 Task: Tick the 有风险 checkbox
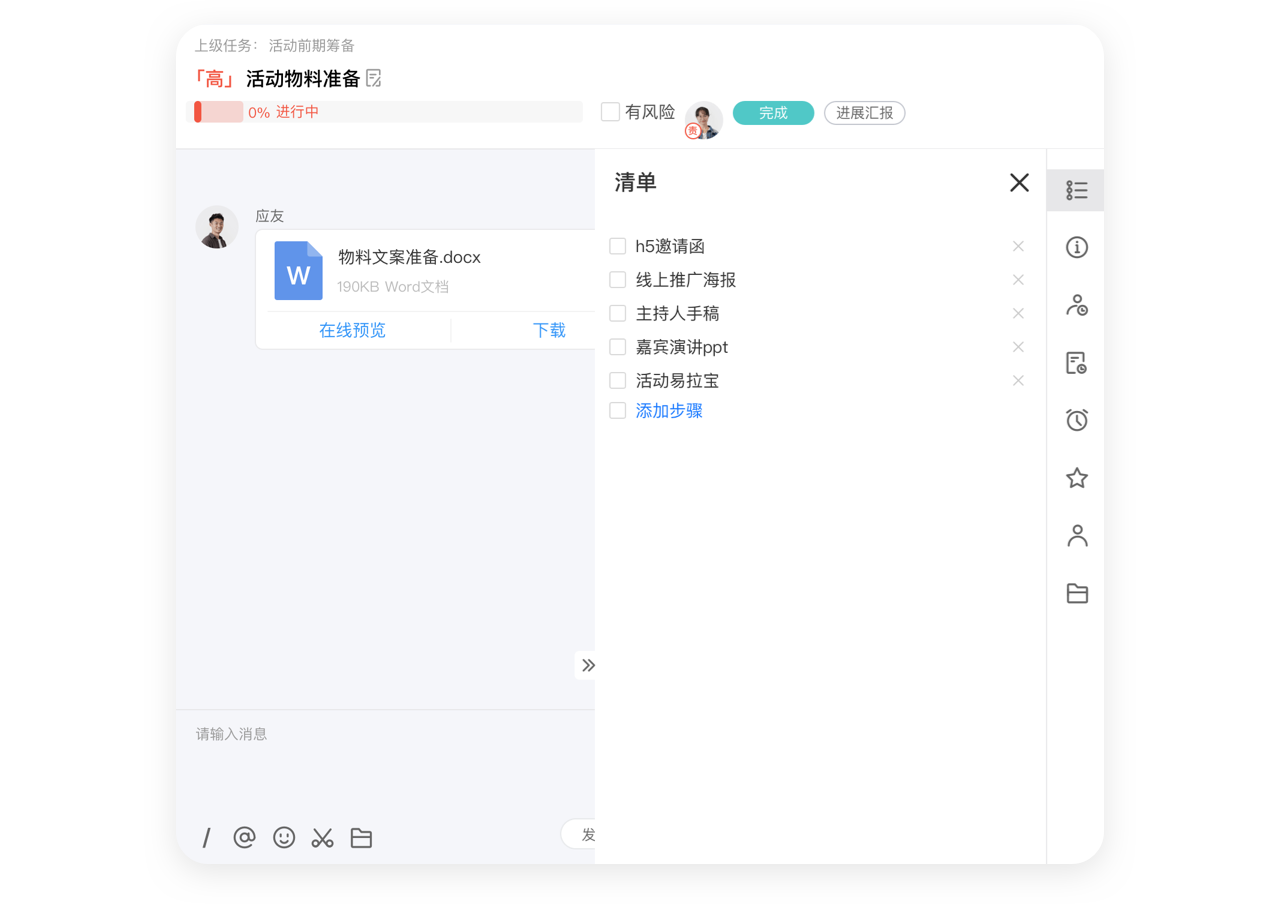pyautogui.click(x=610, y=112)
